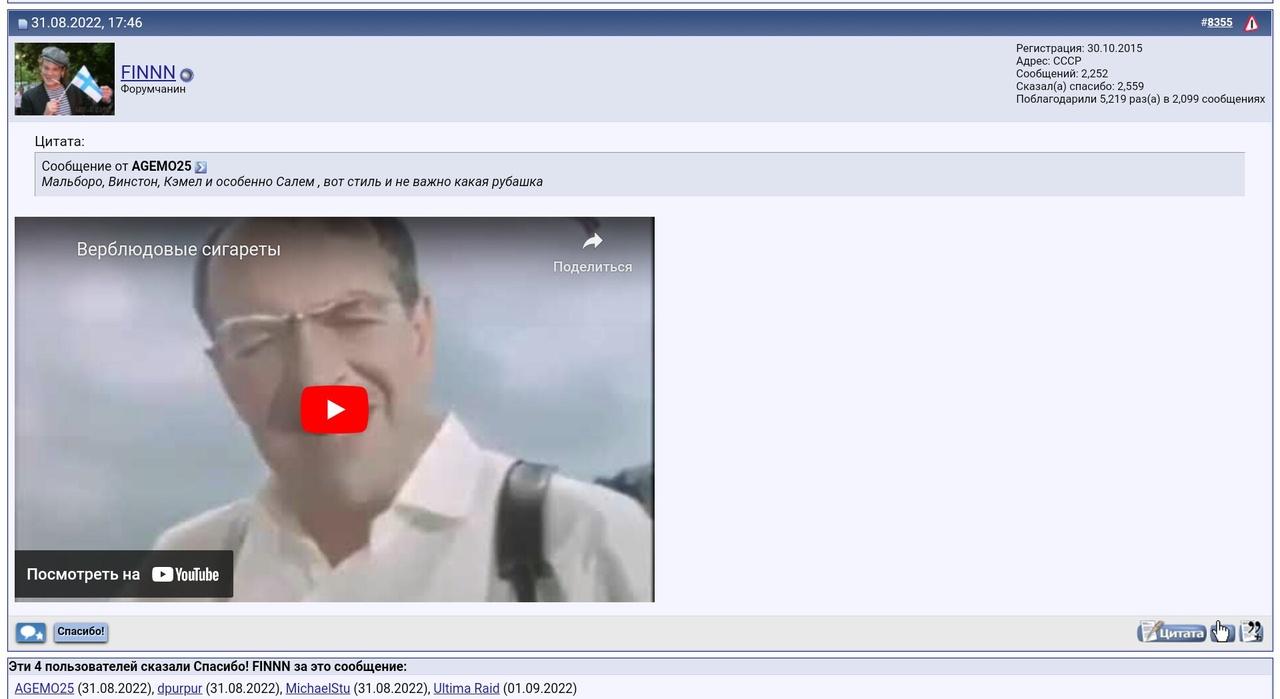This screenshot has height=699, width=1280.
Task: Open FINNN's user profile link
Action: [x=148, y=73]
